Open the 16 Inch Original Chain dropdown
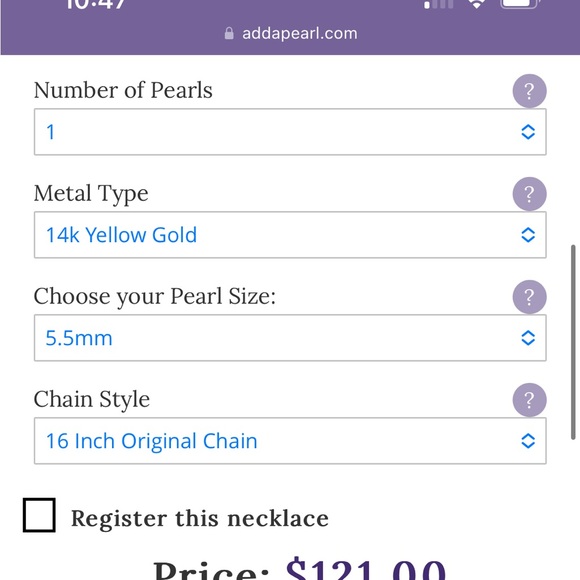Viewport: 580px width, 580px height. 290,441
